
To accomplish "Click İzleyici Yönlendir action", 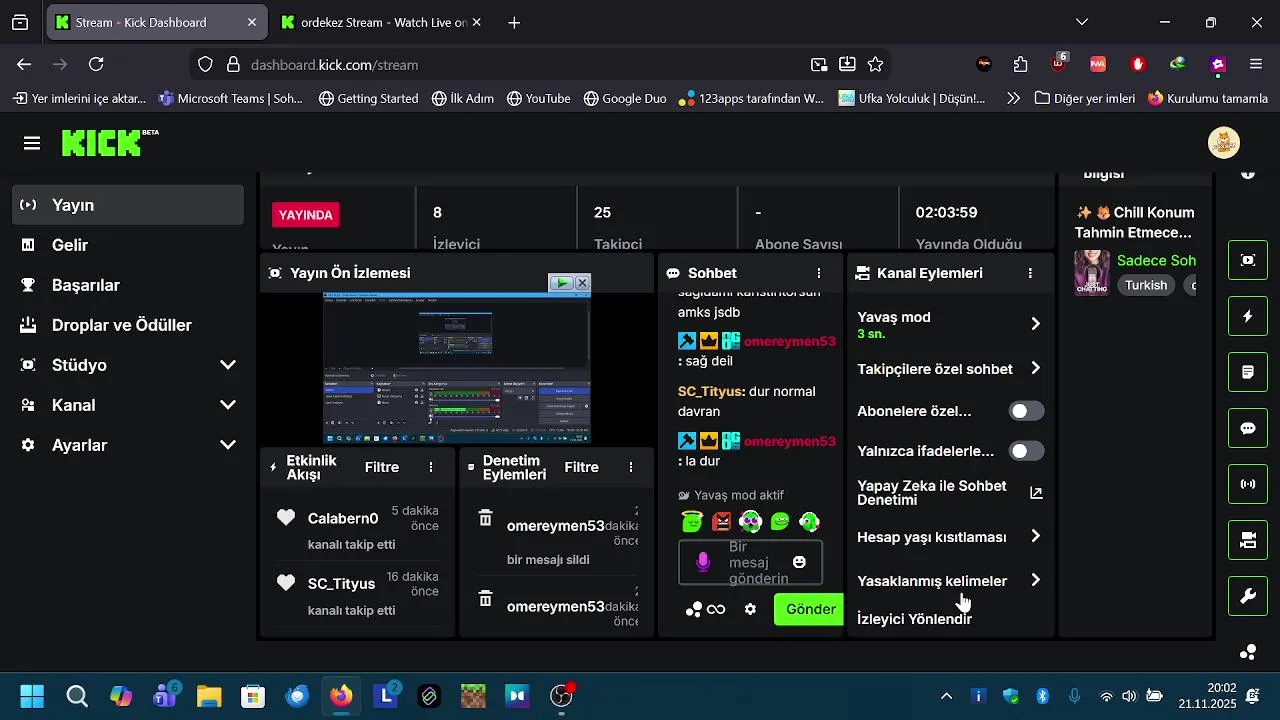I will [x=914, y=619].
